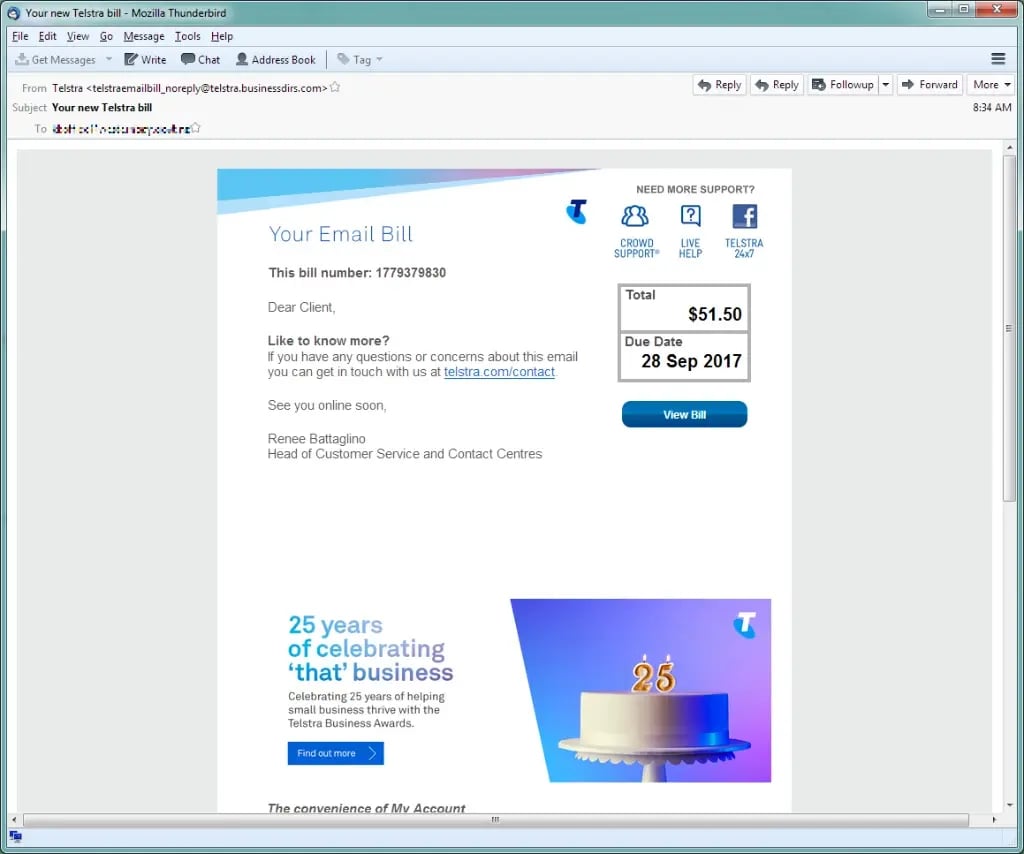This screenshot has width=1024, height=854.
Task: Toggle star next to recipient address
Action: [196, 128]
